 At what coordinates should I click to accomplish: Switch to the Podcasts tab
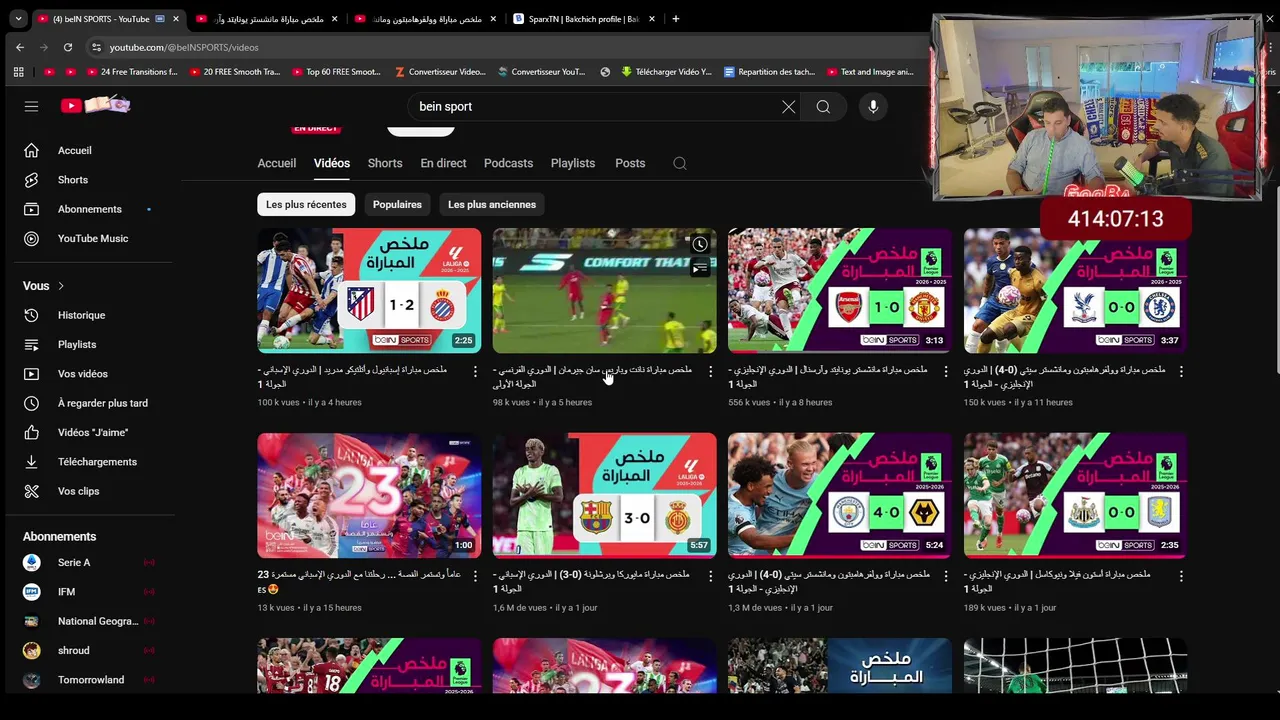point(508,163)
